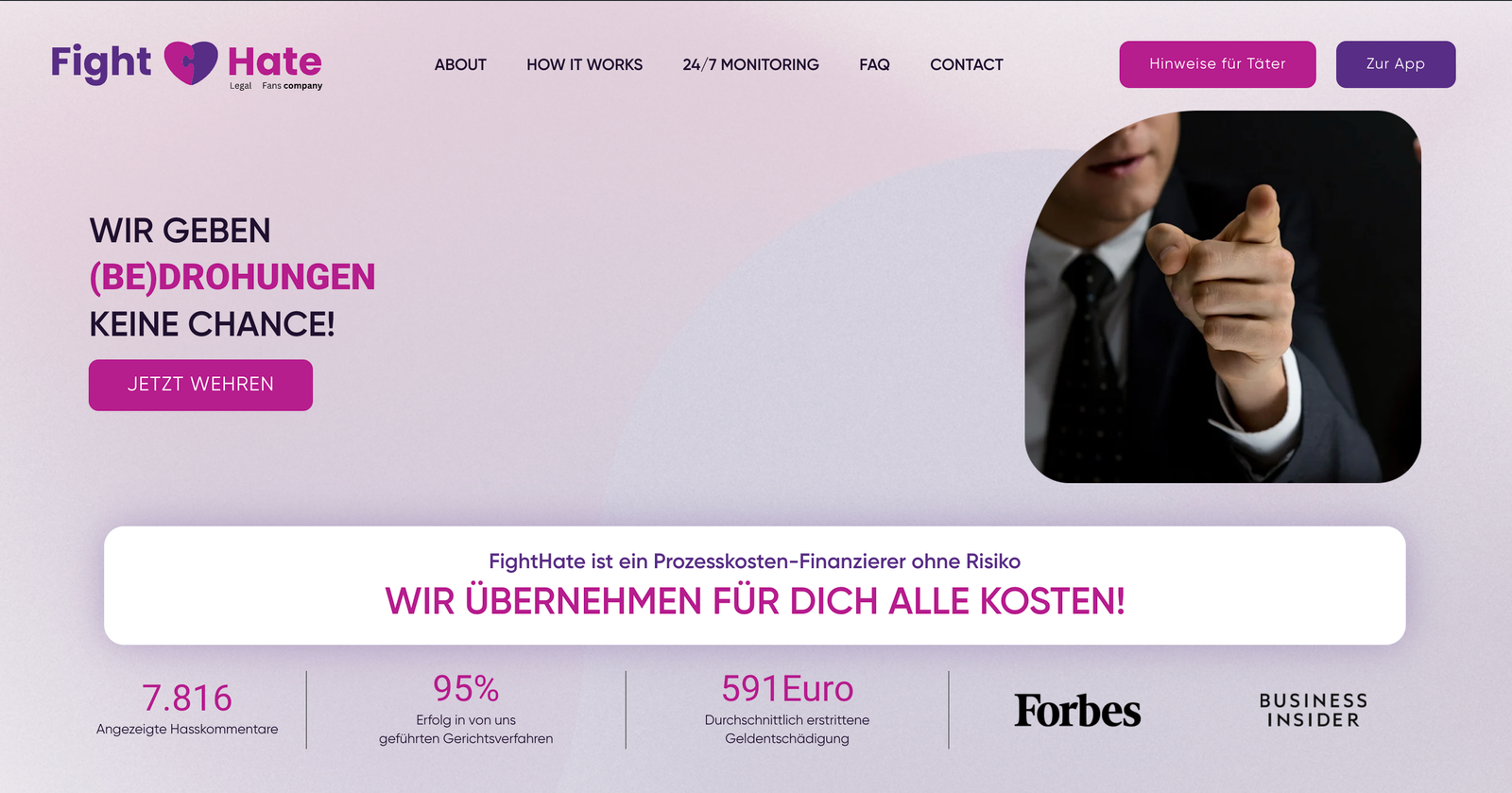Open the About menu item

(x=460, y=64)
